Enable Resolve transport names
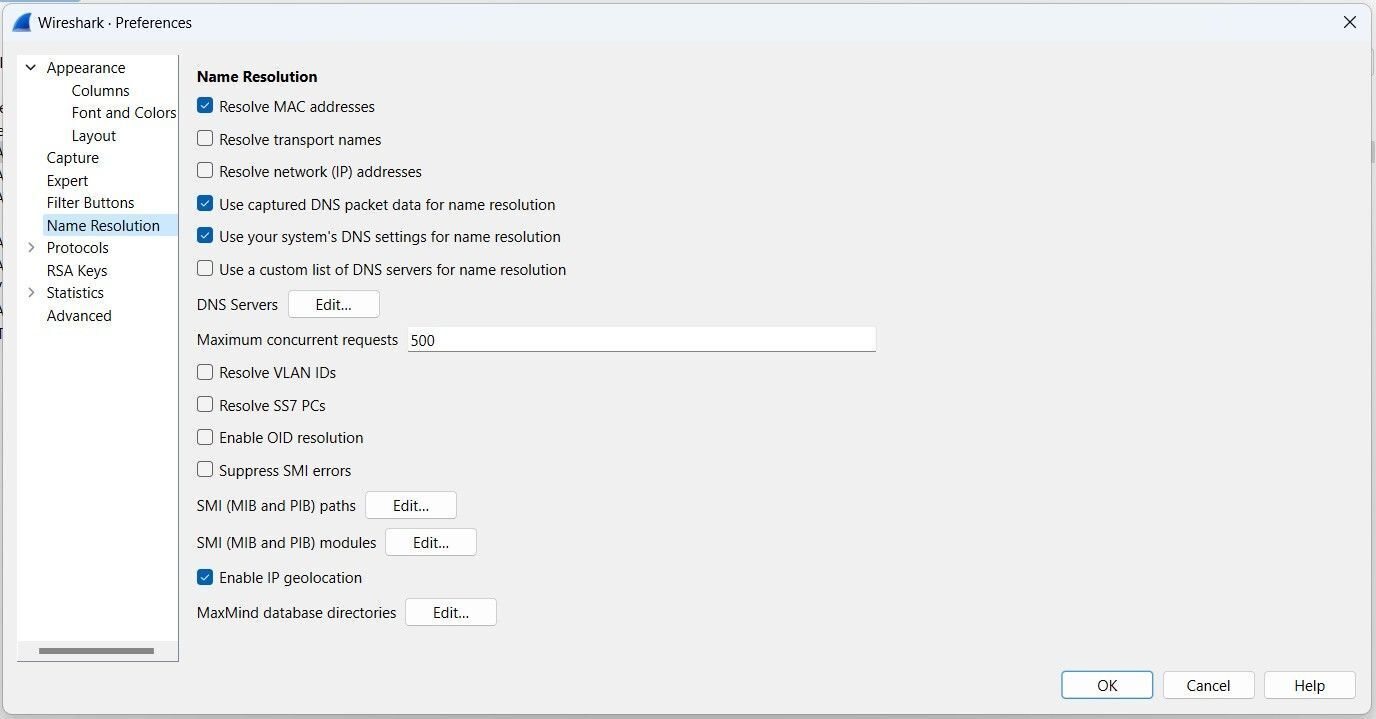Screen dimensions: 1376x719 (205, 138)
